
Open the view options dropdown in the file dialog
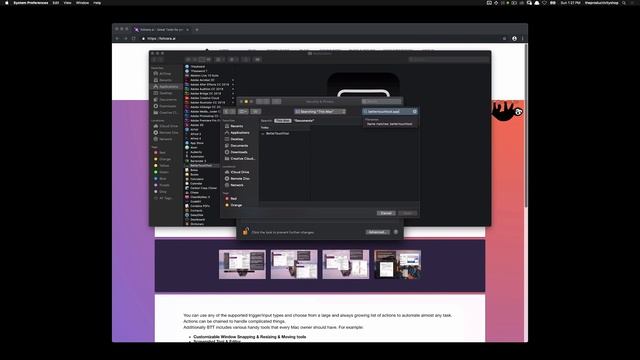pyautogui.click(x=243, y=111)
